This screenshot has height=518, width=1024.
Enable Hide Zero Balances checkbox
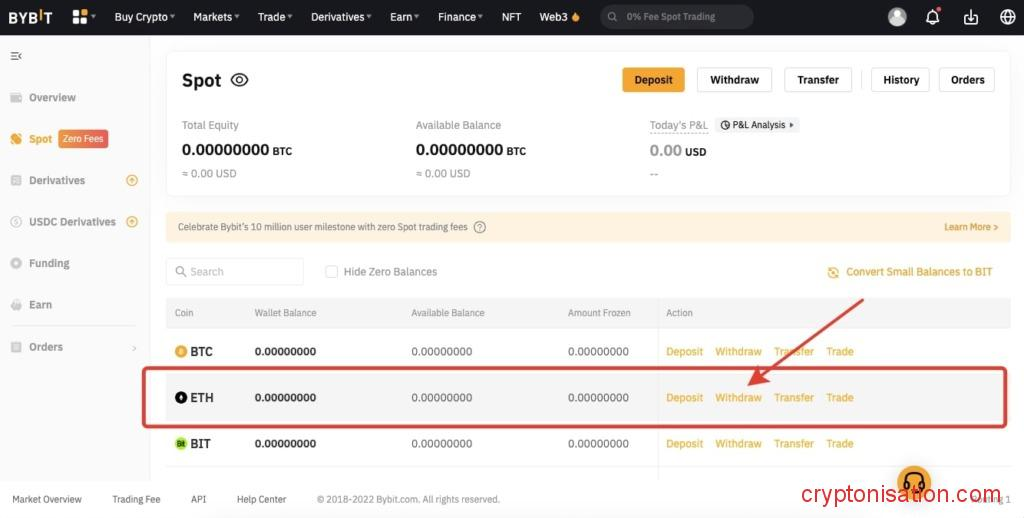332,272
